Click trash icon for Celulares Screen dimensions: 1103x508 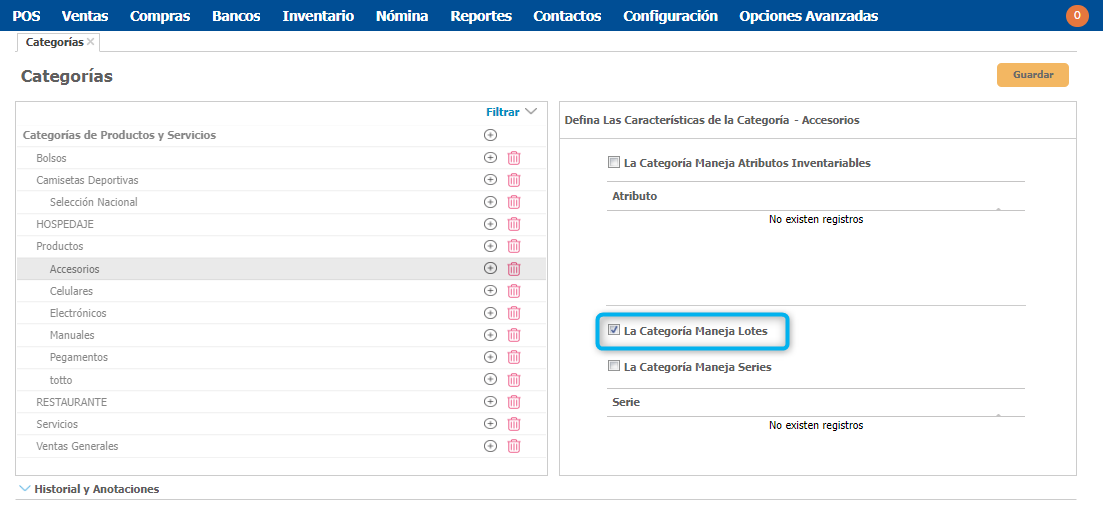tap(514, 291)
